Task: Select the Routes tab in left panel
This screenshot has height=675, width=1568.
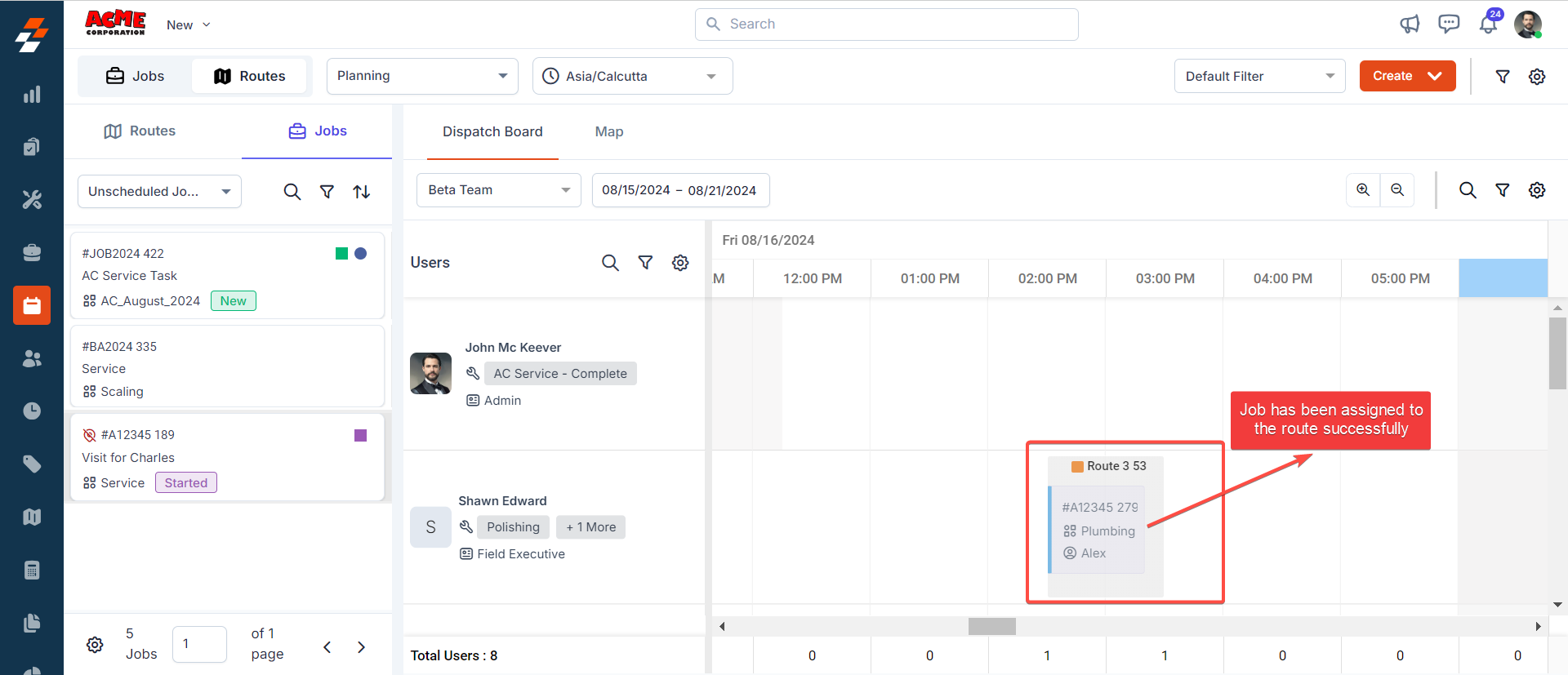Action: (140, 131)
